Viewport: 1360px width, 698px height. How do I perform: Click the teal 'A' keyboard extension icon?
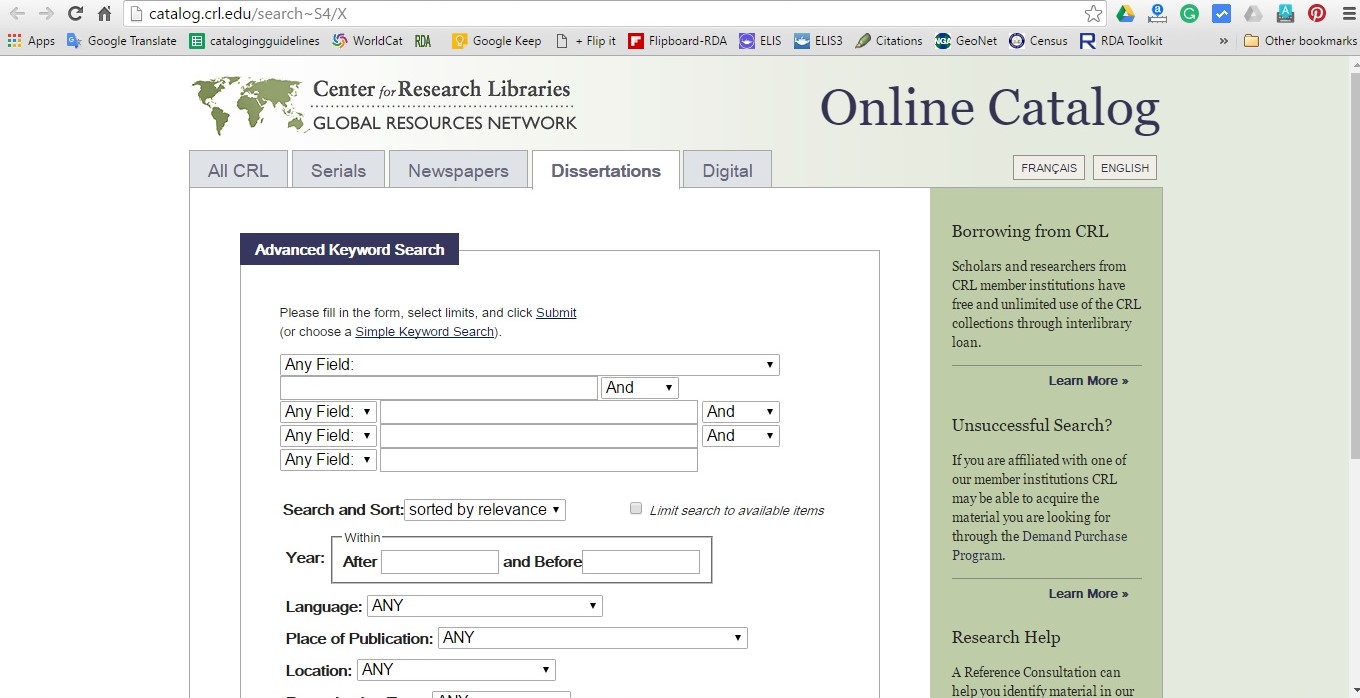click(1285, 14)
